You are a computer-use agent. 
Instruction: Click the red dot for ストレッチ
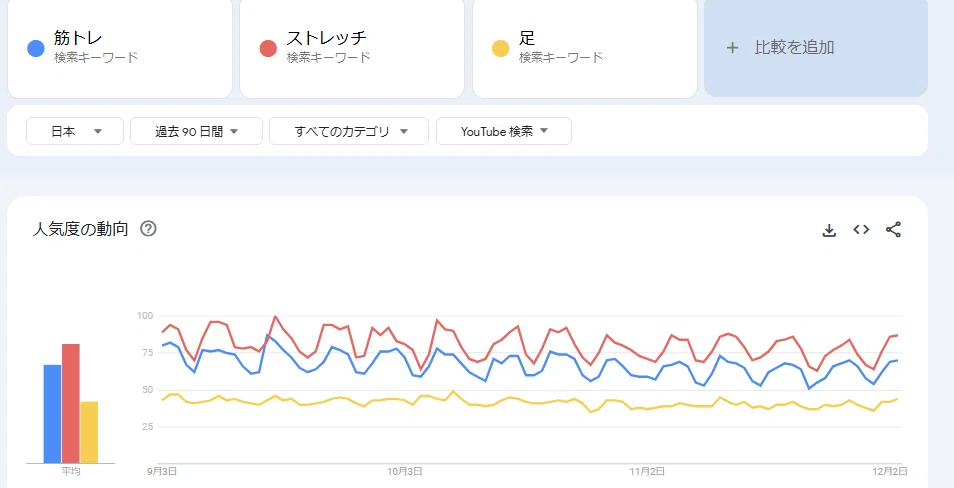[x=268, y=48]
